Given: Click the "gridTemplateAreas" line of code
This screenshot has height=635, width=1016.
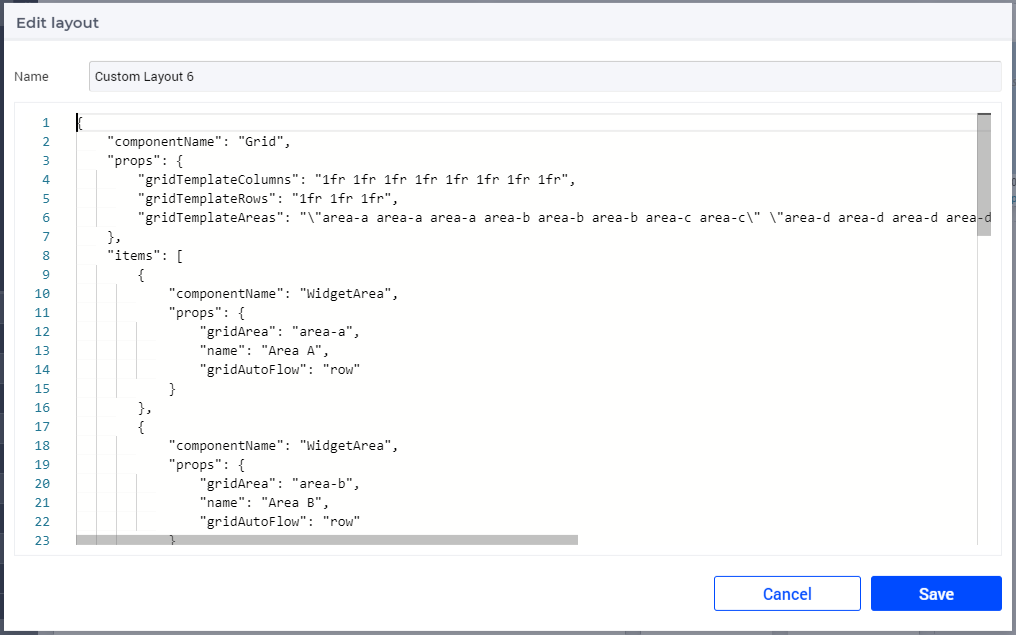Looking at the screenshot, I should 564,218.
